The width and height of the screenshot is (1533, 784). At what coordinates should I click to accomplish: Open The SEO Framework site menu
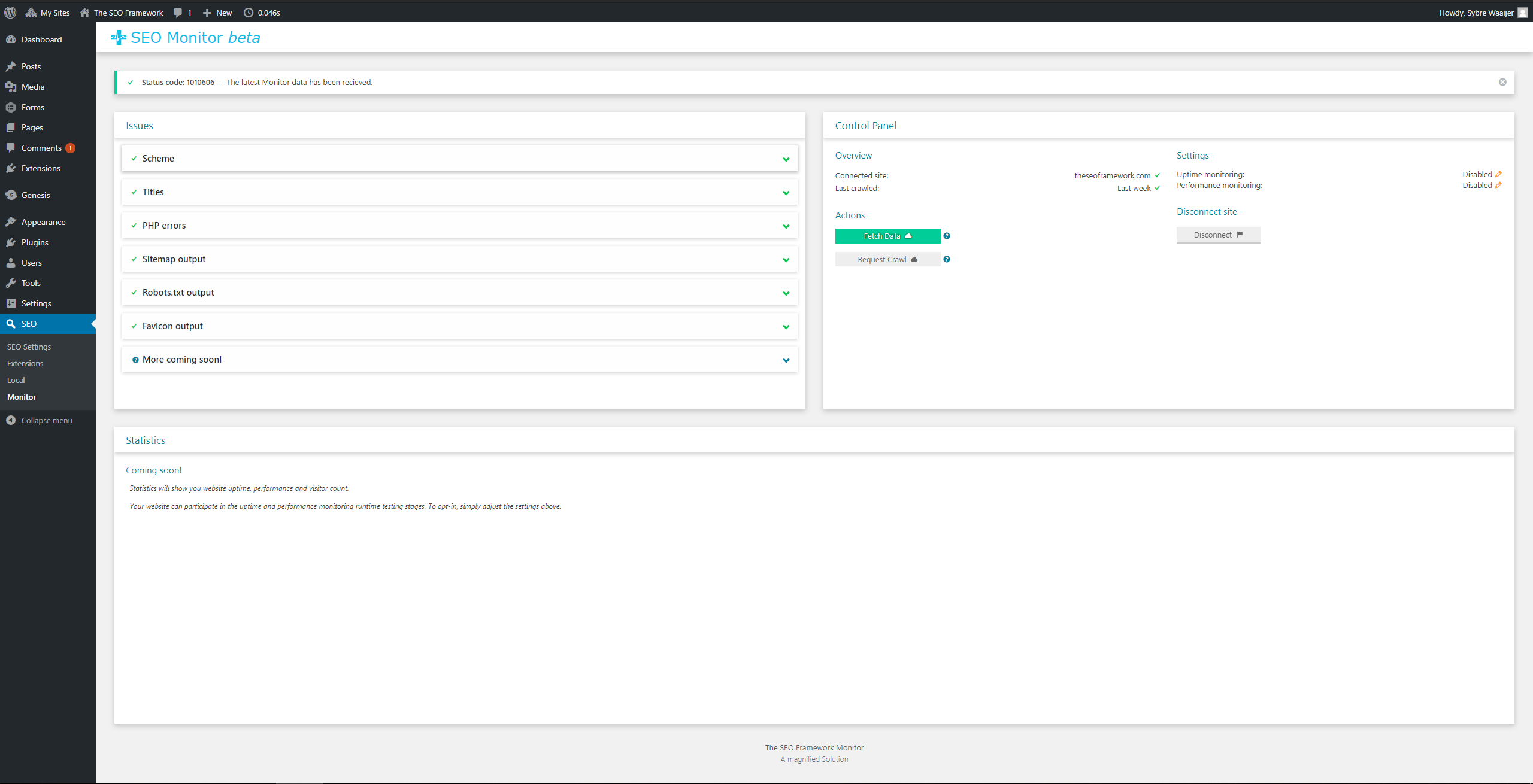[x=122, y=13]
